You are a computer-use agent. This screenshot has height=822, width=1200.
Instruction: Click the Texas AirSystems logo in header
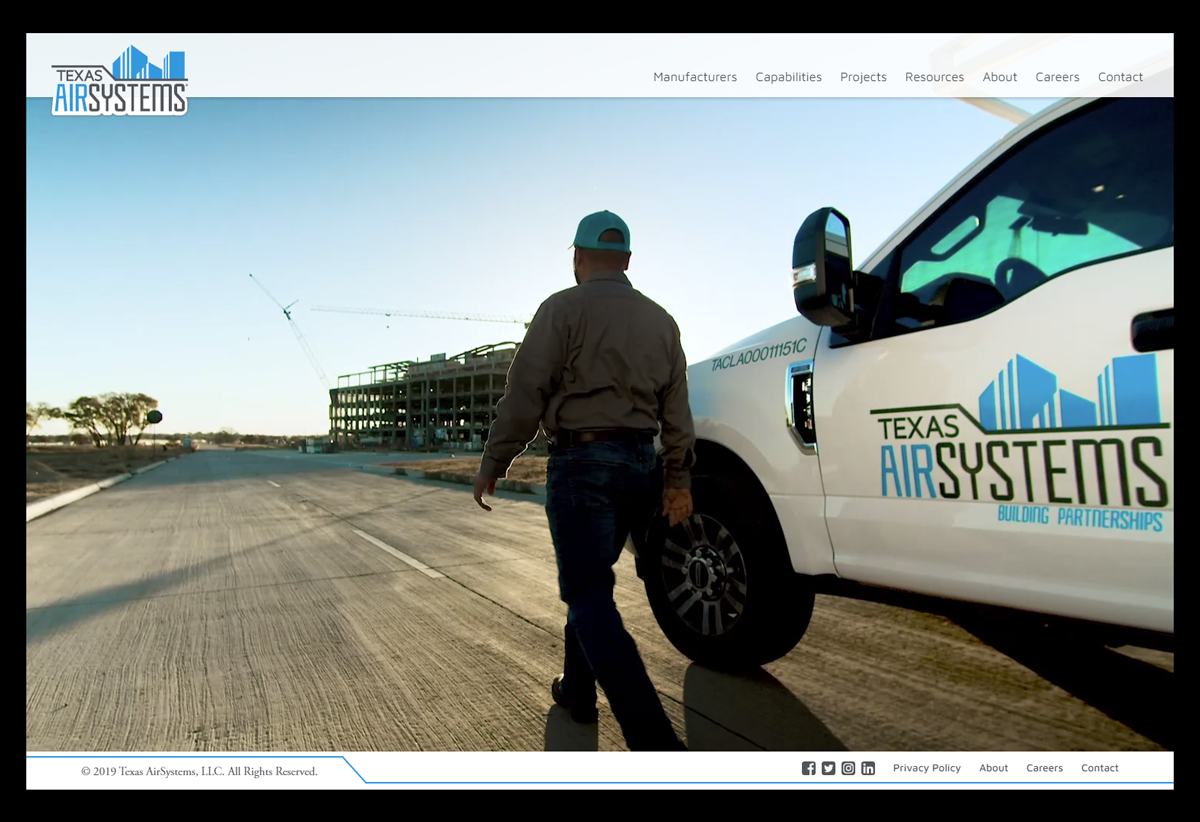pyautogui.click(x=120, y=80)
